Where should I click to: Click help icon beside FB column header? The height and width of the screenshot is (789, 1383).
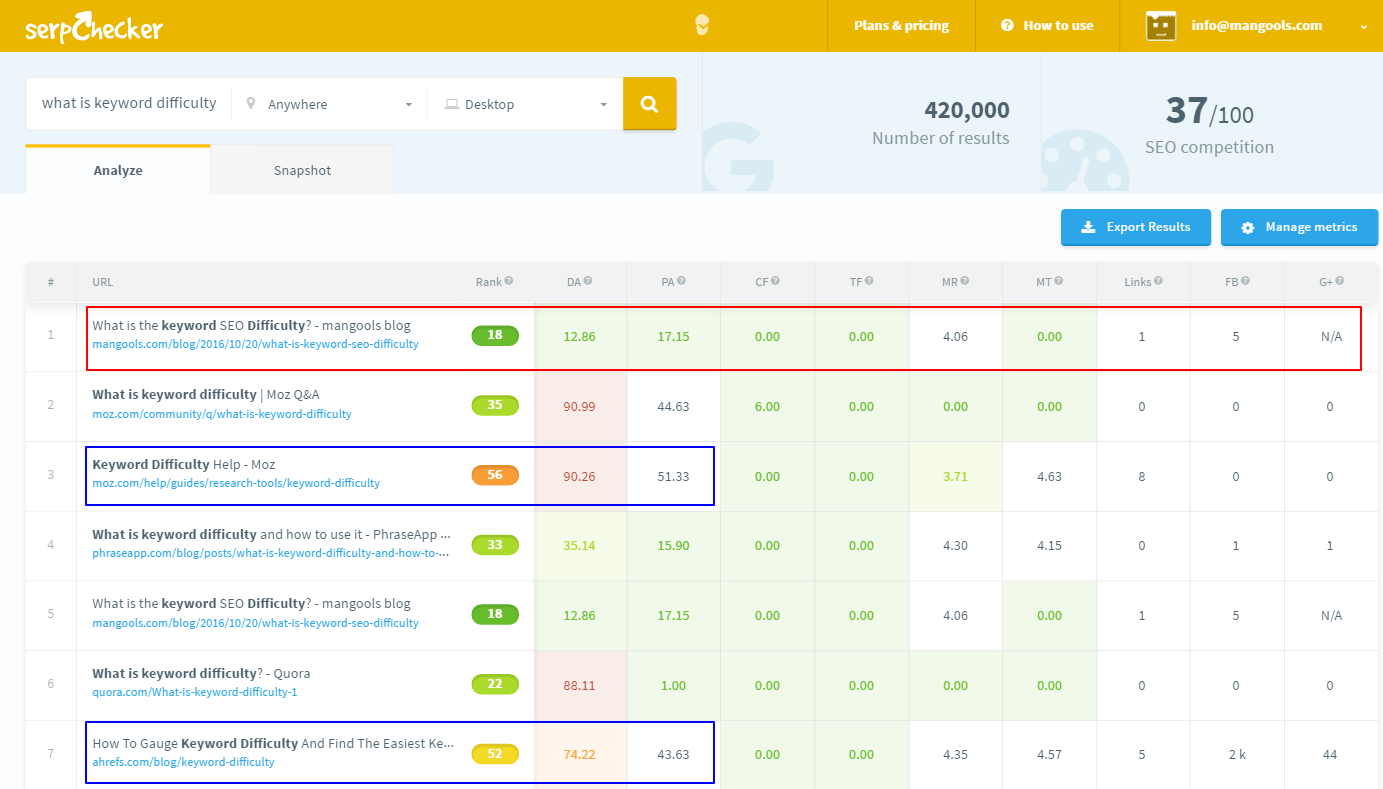1246,282
